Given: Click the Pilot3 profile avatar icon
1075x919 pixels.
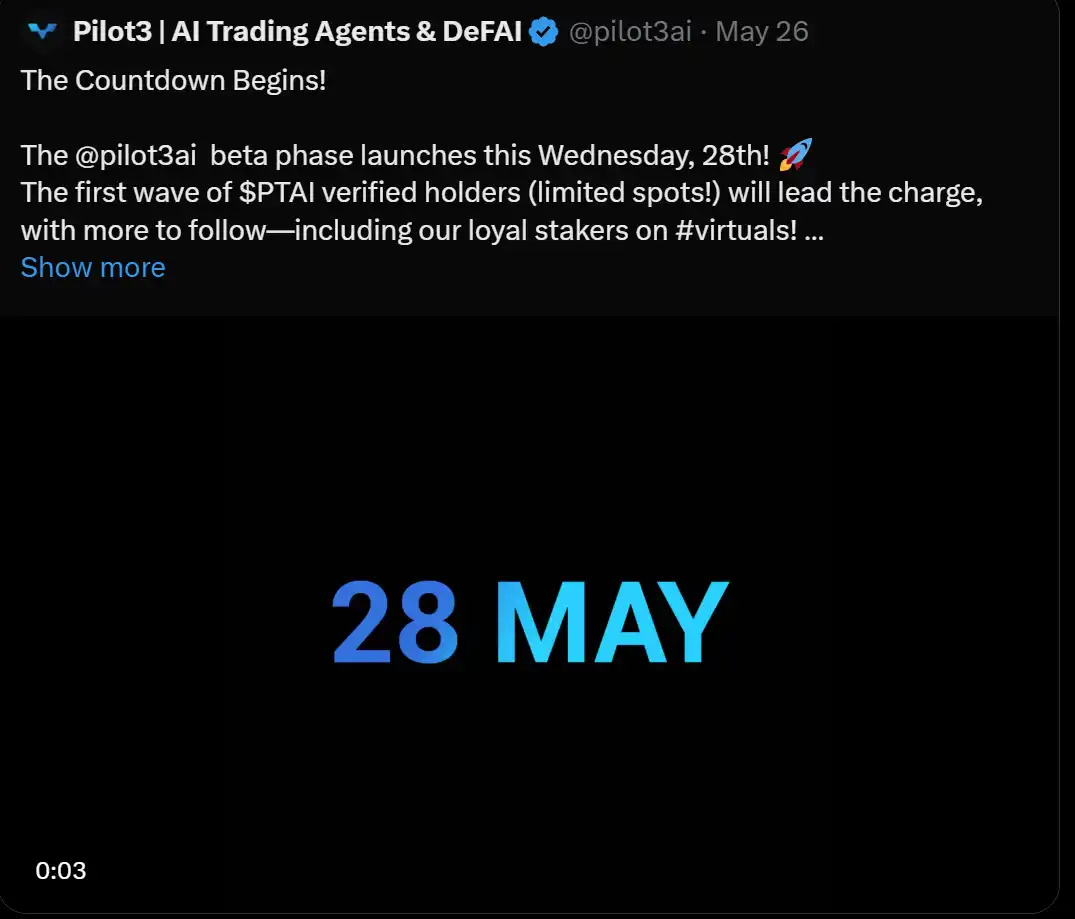Looking at the screenshot, I should point(43,32).
